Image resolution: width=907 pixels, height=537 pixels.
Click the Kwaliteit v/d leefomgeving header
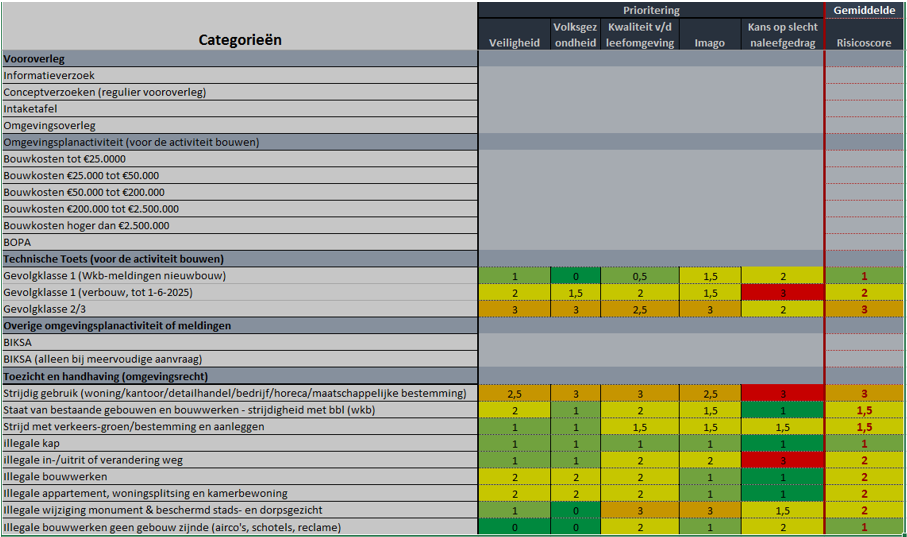(x=640, y=34)
